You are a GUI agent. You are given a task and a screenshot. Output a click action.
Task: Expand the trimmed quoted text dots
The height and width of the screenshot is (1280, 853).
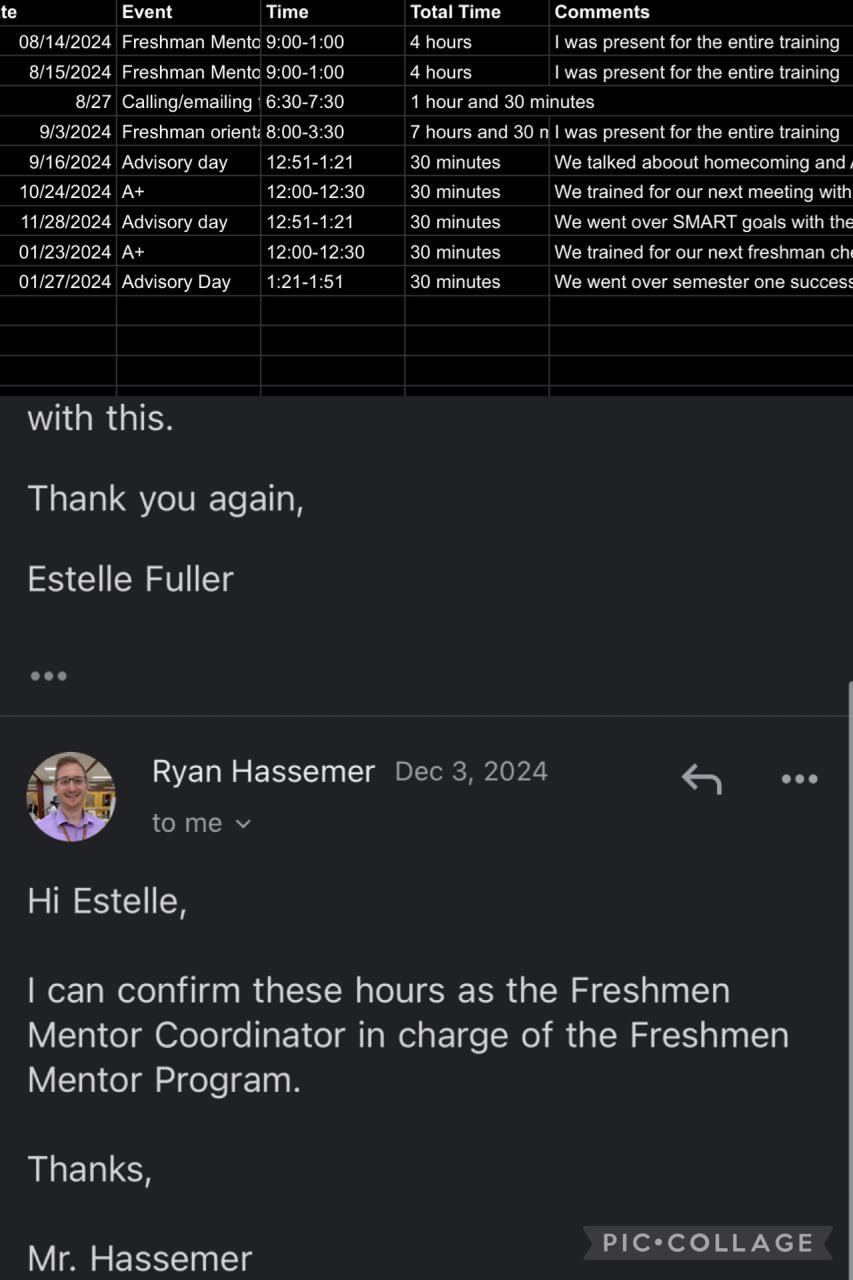click(48, 676)
